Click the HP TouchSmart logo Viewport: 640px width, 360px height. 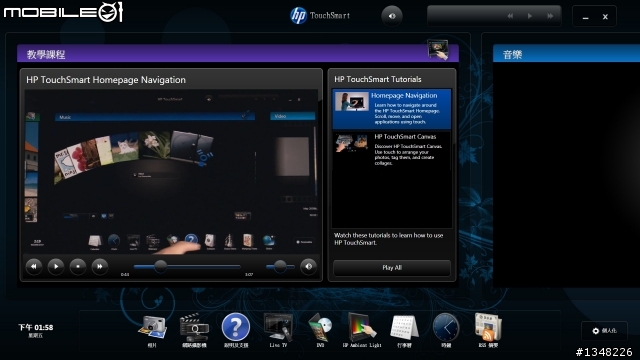click(320, 16)
